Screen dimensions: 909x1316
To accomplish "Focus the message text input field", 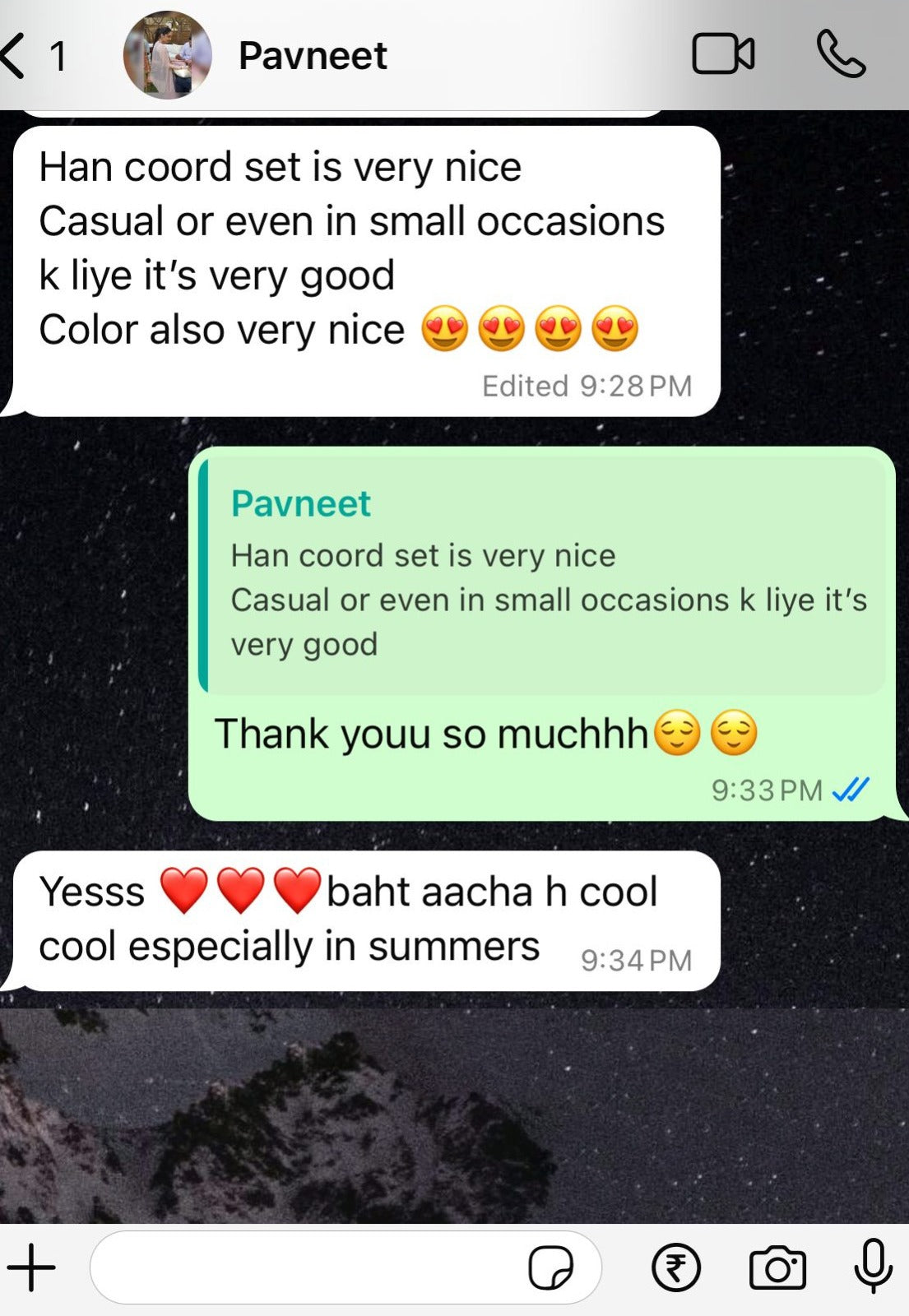I will pyautogui.click(x=346, y=1267).
